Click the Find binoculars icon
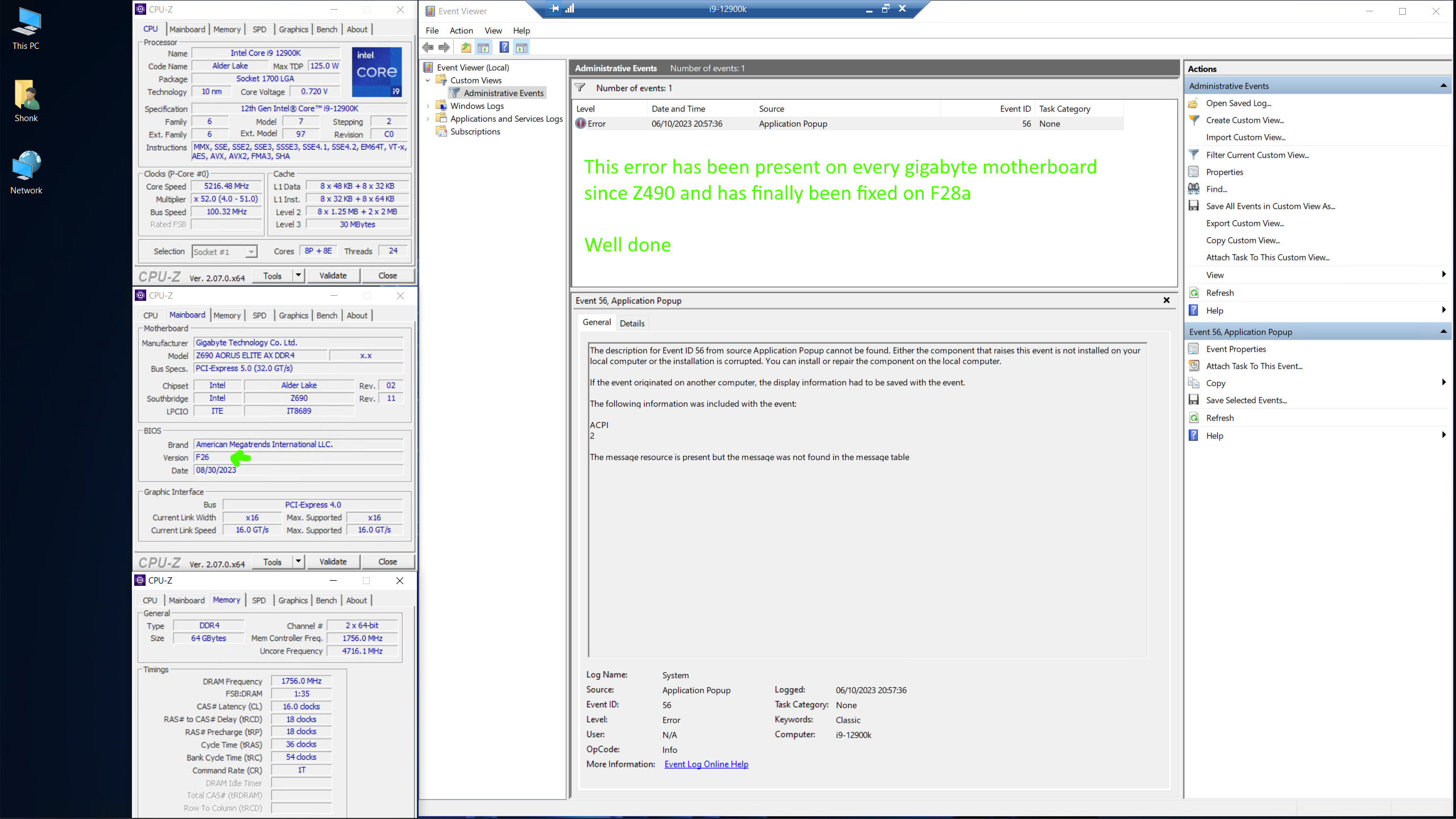Viewport: 1456px width, 819px height. (x=1194, y=189)
